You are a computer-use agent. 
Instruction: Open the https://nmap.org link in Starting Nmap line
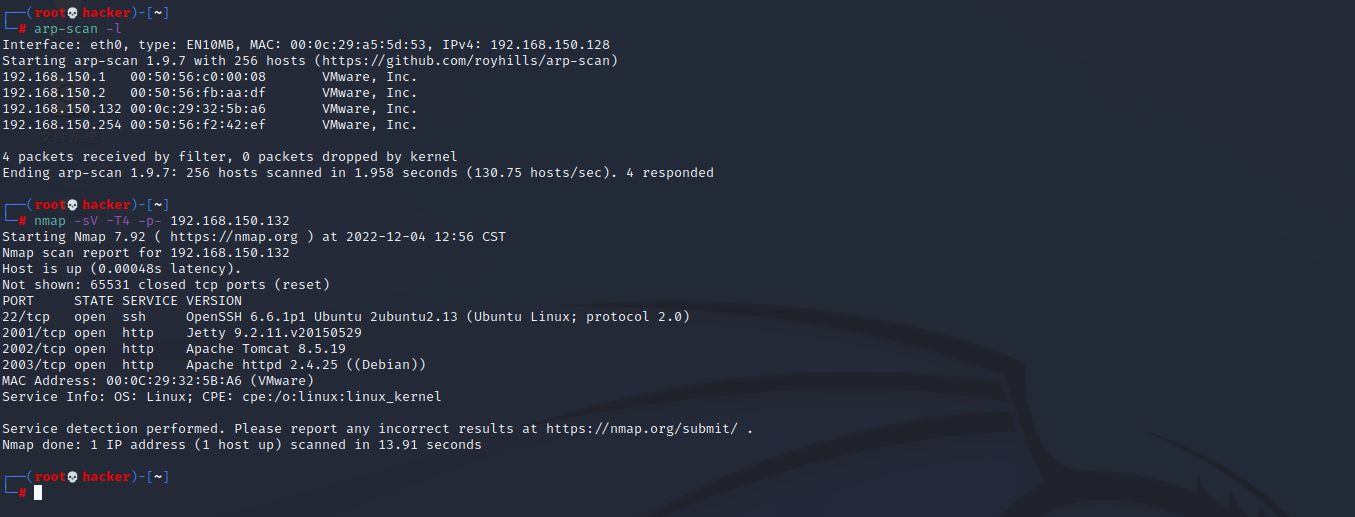click(234, 237)
